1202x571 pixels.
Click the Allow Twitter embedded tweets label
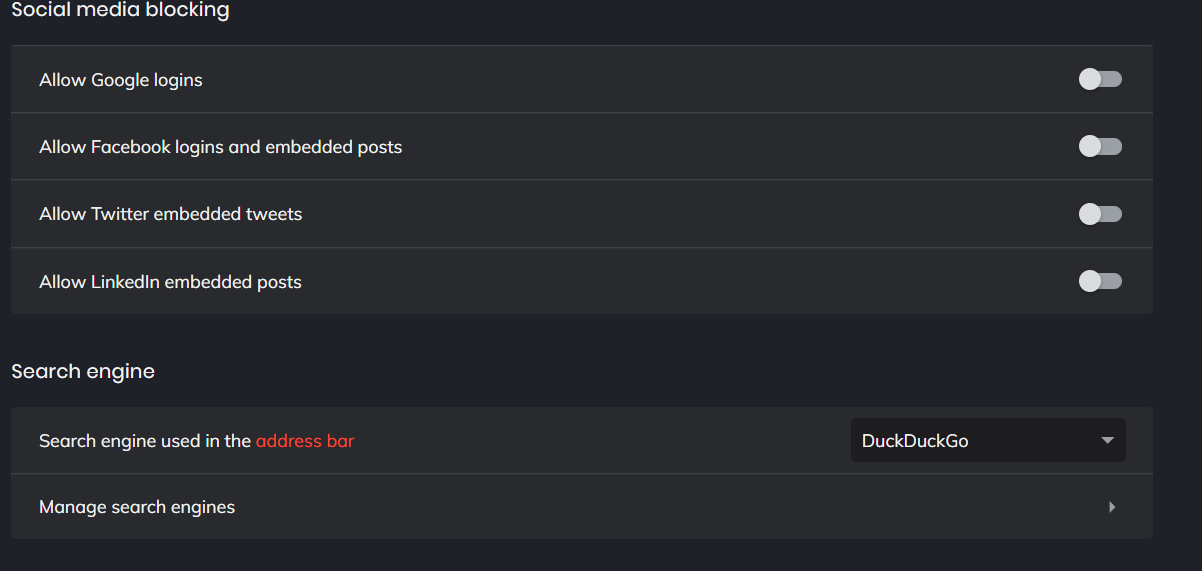click(170, 214)
